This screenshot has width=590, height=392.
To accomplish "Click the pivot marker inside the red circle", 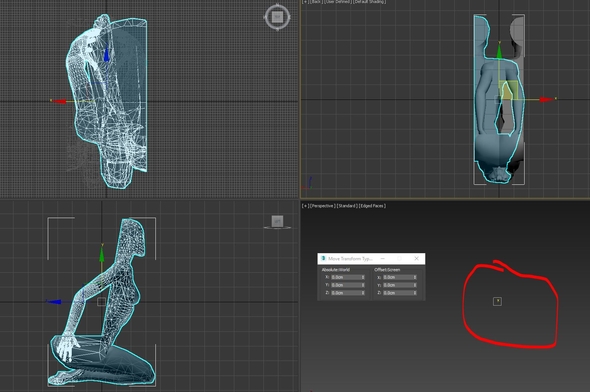I will coord(497,301).
